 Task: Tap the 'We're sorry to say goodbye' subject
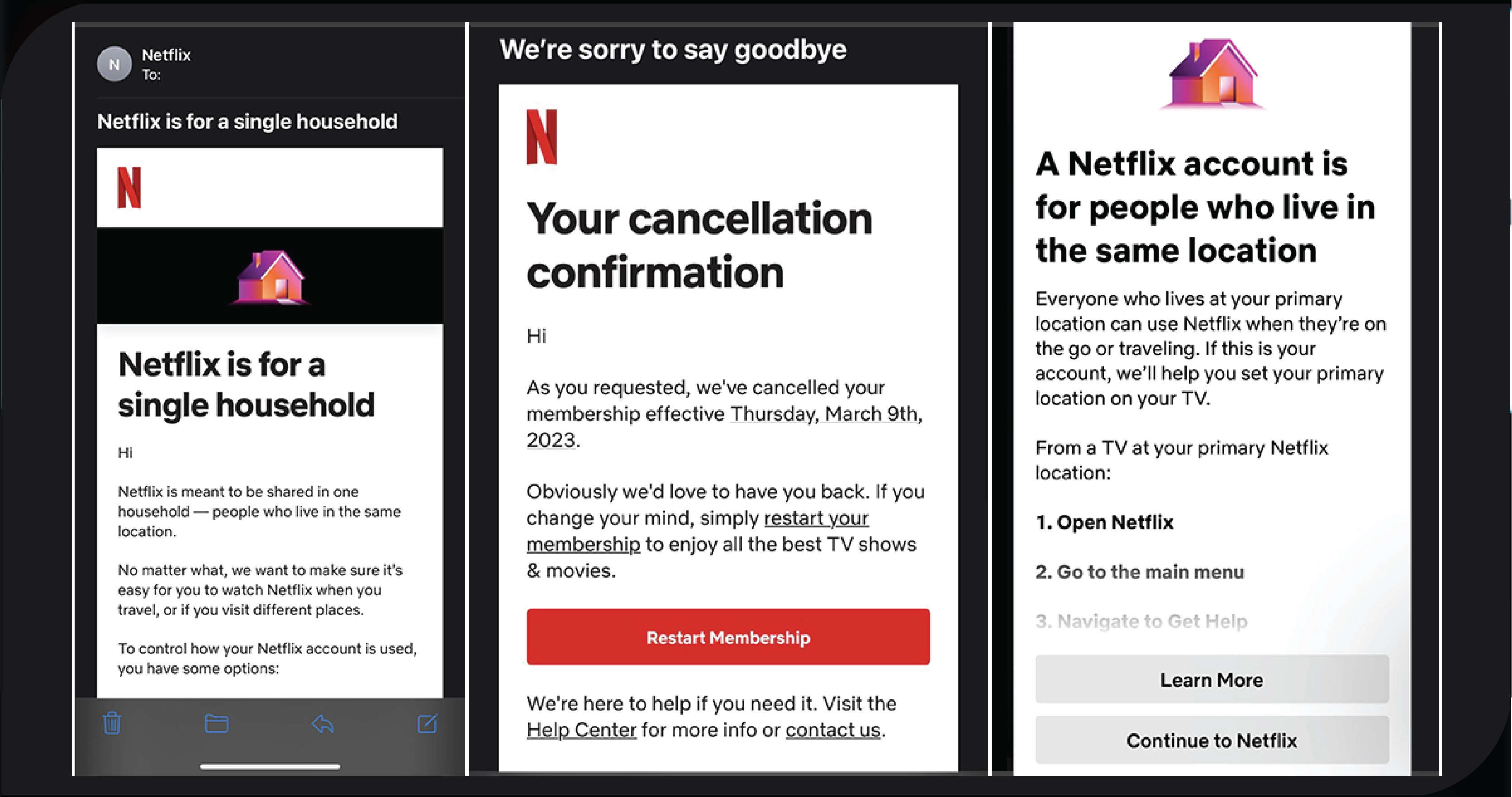coord(673,49)
